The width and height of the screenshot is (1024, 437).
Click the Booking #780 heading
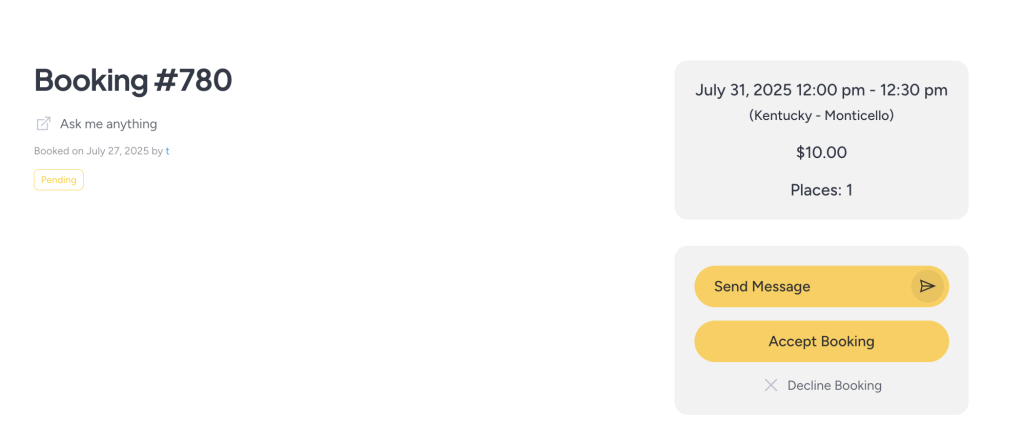tap(133, 80)
